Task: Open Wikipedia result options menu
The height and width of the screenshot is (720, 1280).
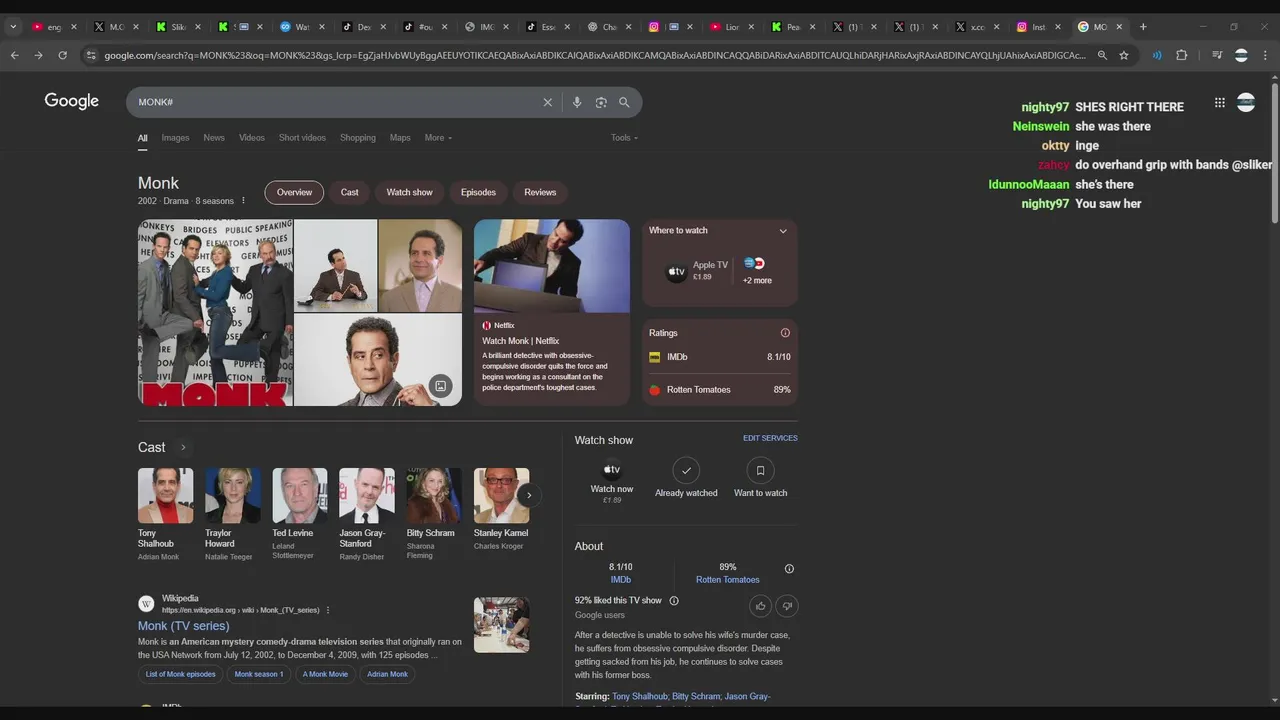Action: [328, 610]
